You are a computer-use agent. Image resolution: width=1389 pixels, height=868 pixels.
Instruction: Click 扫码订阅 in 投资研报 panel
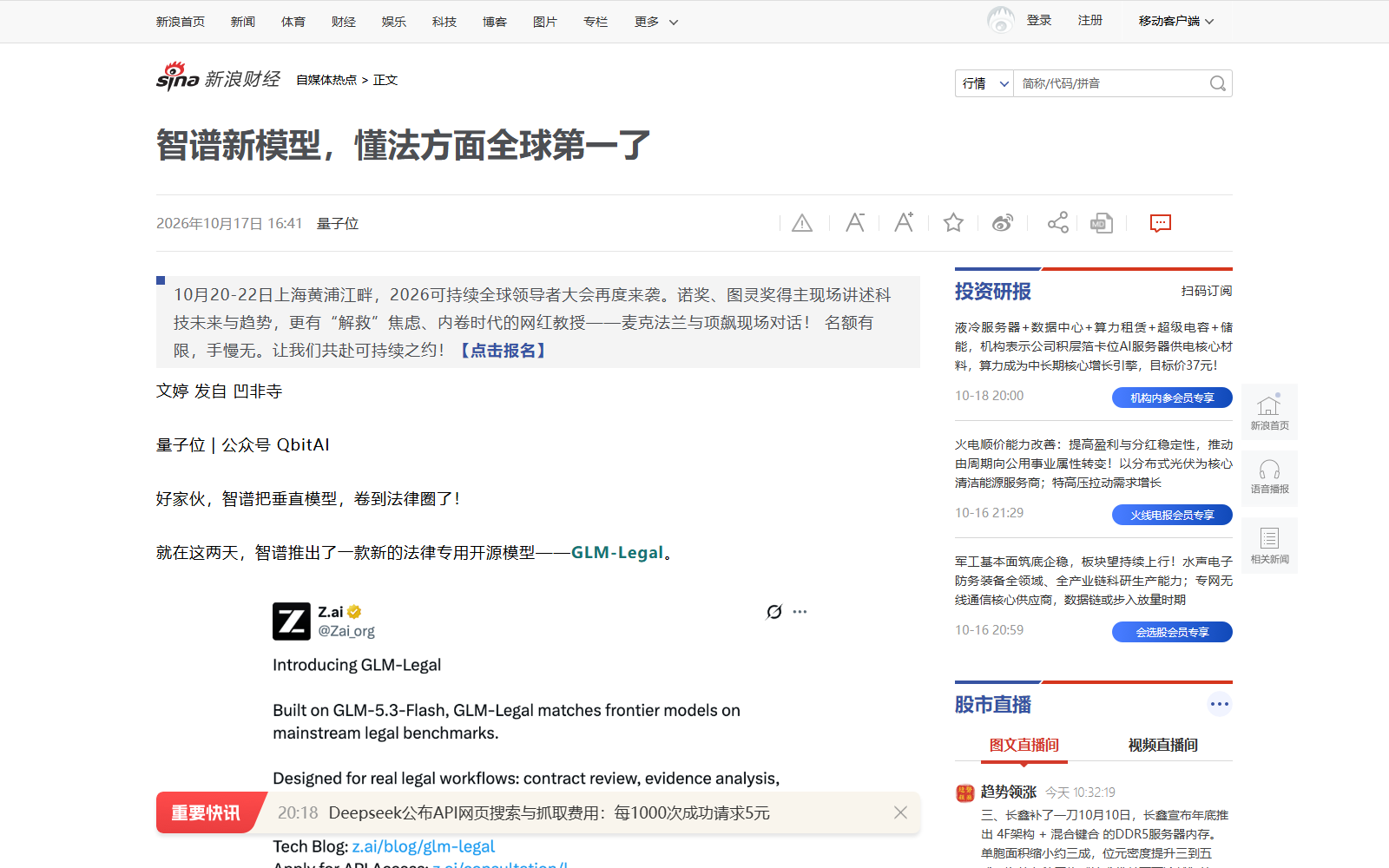pyautogui.click(x=1207, y=291)
